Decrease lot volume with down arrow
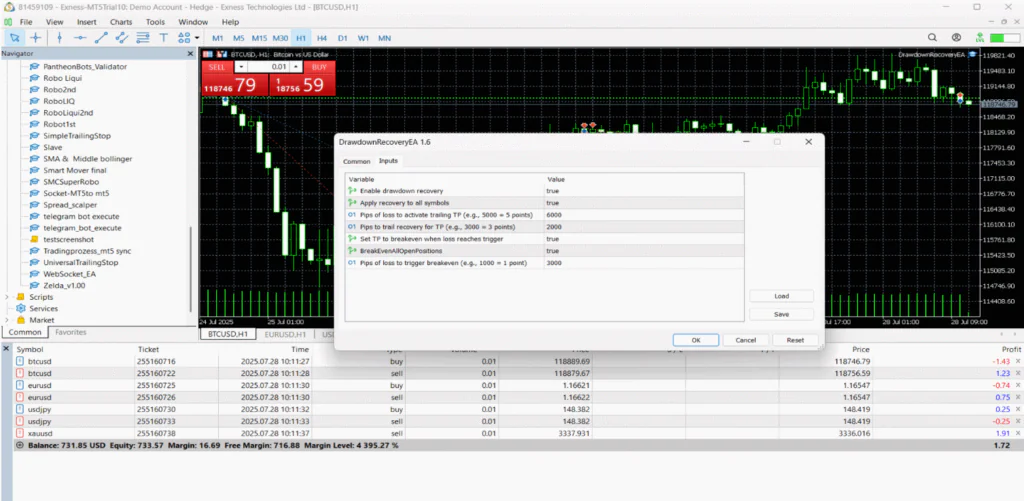1024x501 pixels. [241, 67]
